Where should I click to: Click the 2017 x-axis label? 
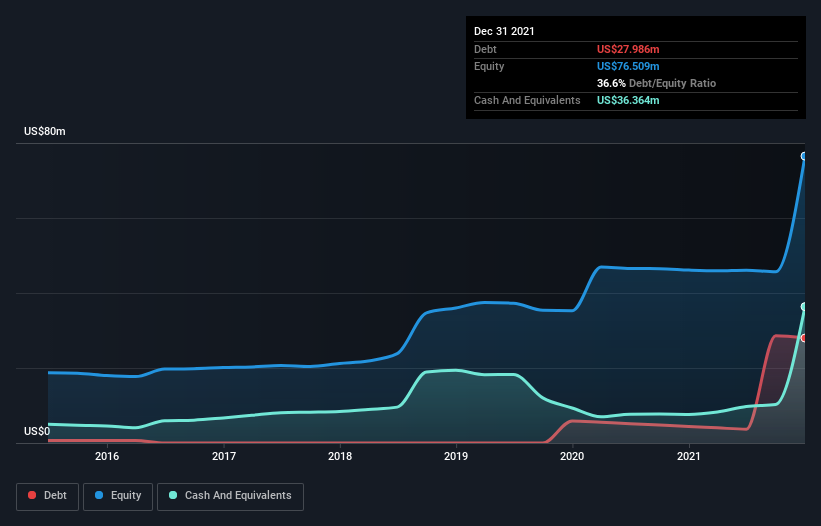point(224,456)
